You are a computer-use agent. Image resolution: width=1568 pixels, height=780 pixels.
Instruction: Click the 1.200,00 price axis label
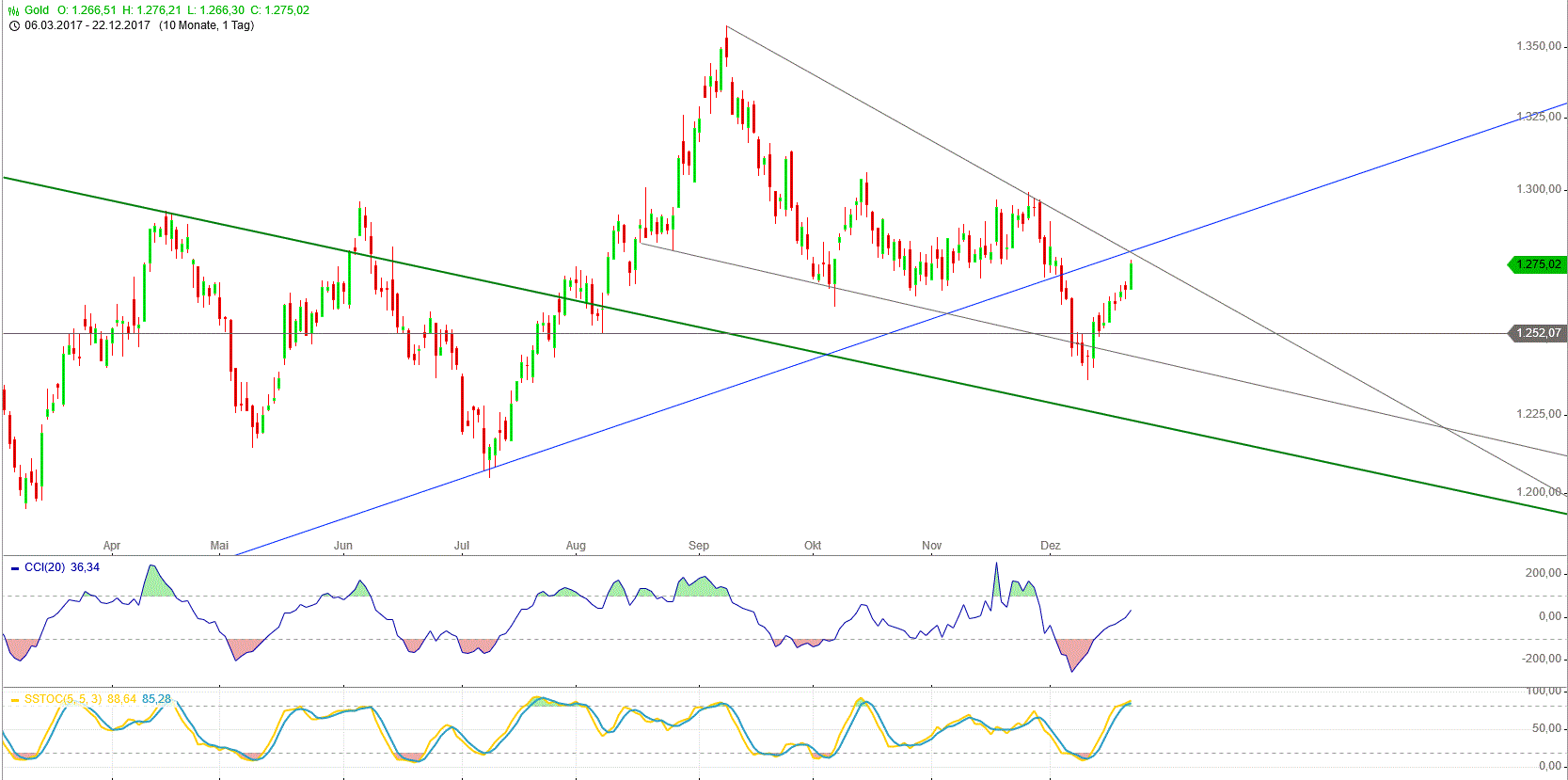1539,492
